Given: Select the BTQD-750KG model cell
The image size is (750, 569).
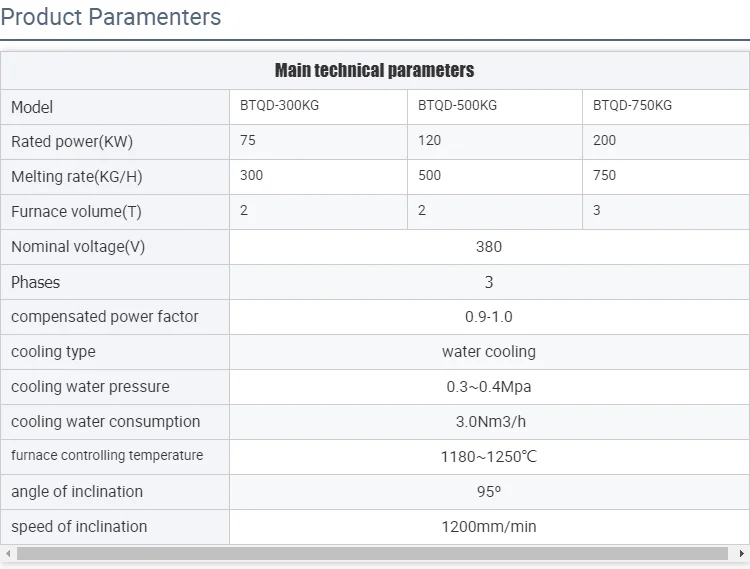Looking at the screenshot, I should (x=632, y=106).
